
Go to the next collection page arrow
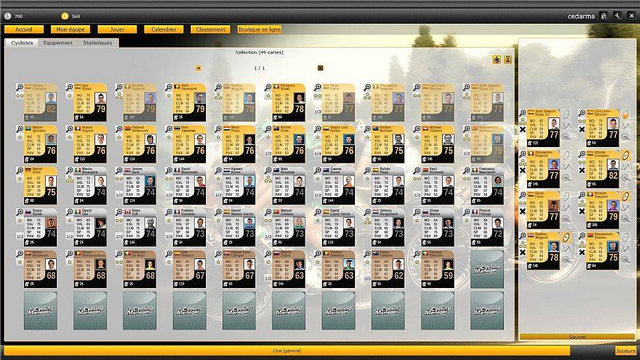point(320,68)
